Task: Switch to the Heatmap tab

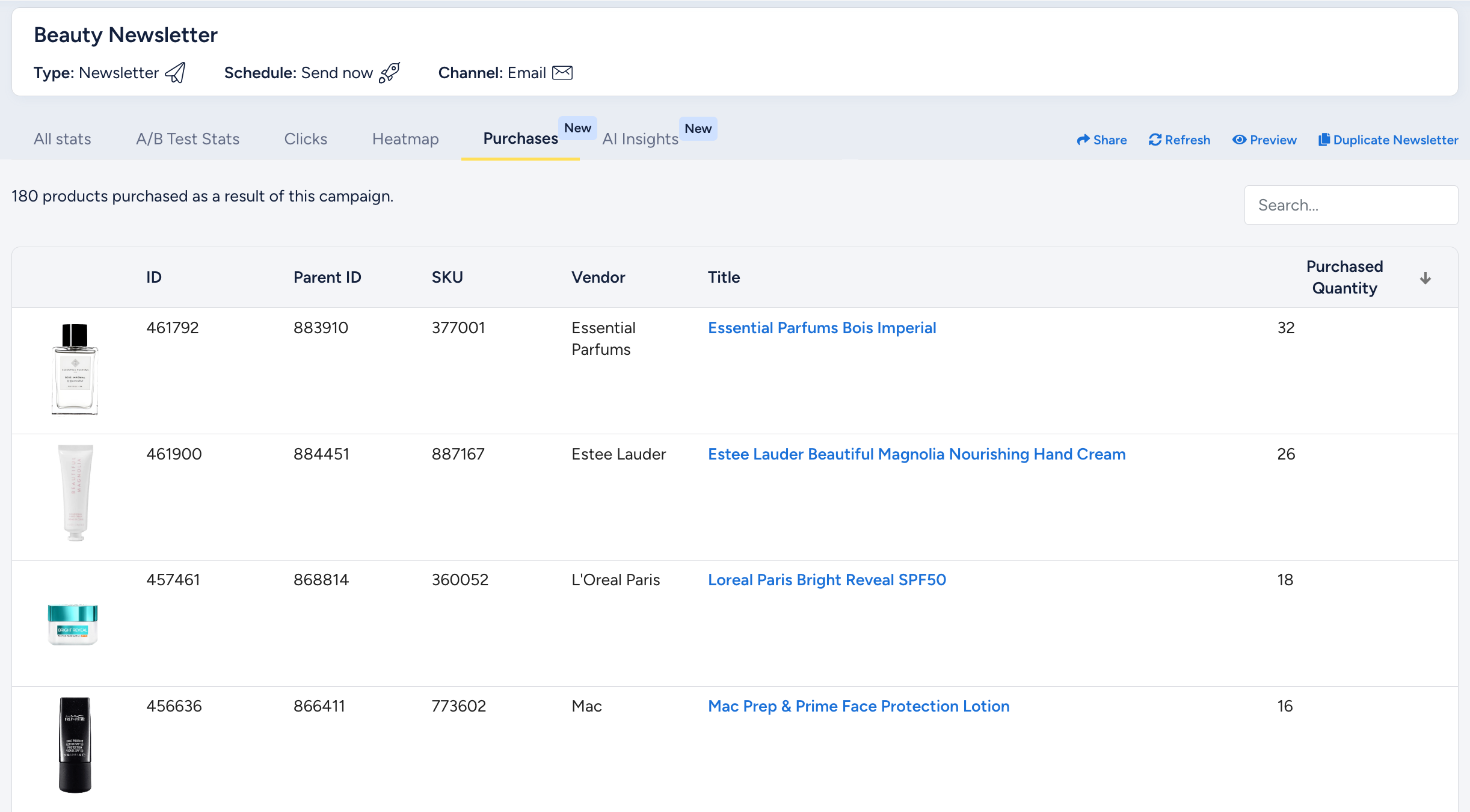Action: point(405,139)
